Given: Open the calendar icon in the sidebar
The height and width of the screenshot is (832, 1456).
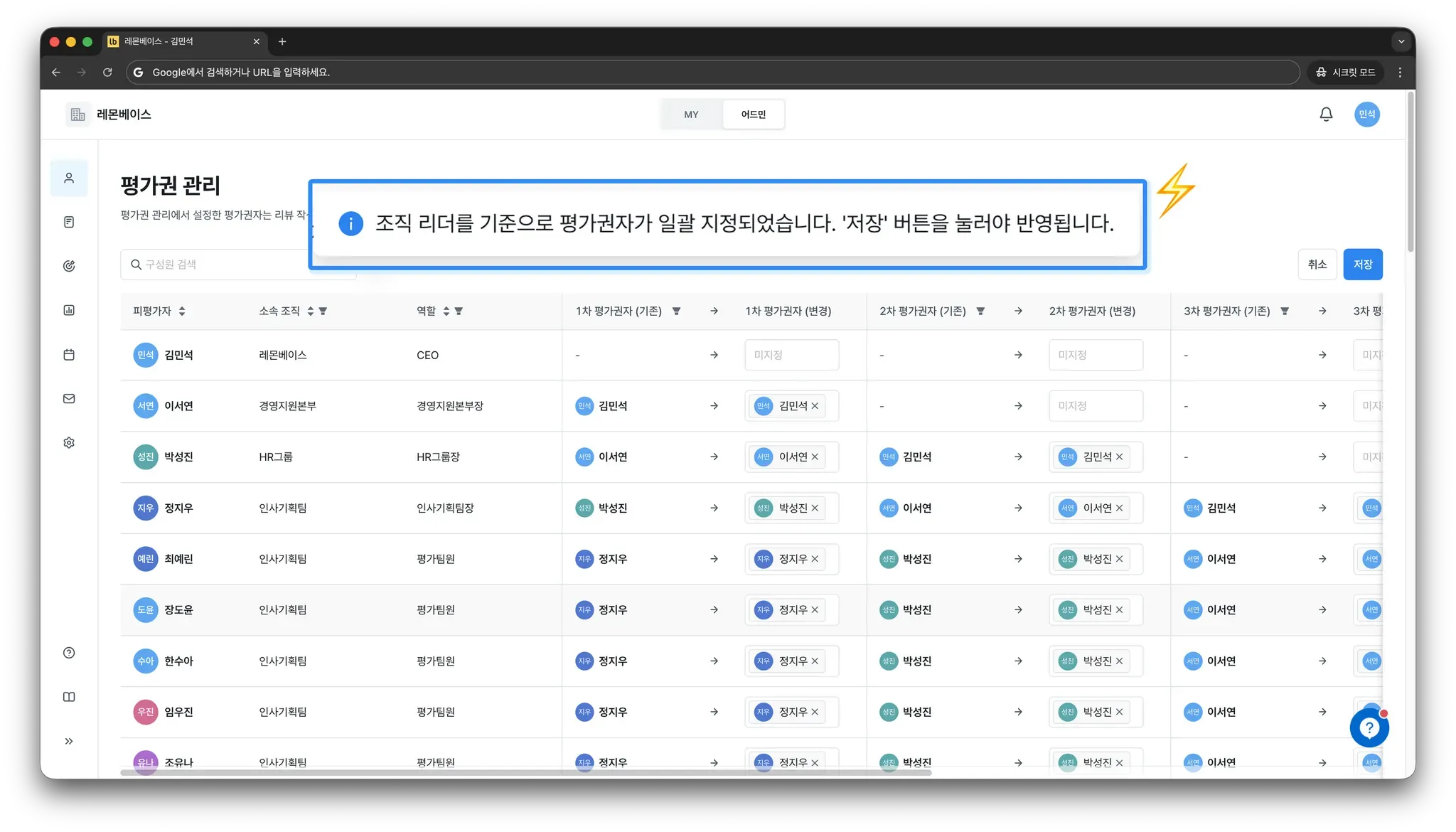Looking at the screenshot, I should pyautogui.click(x=69, y=354).
